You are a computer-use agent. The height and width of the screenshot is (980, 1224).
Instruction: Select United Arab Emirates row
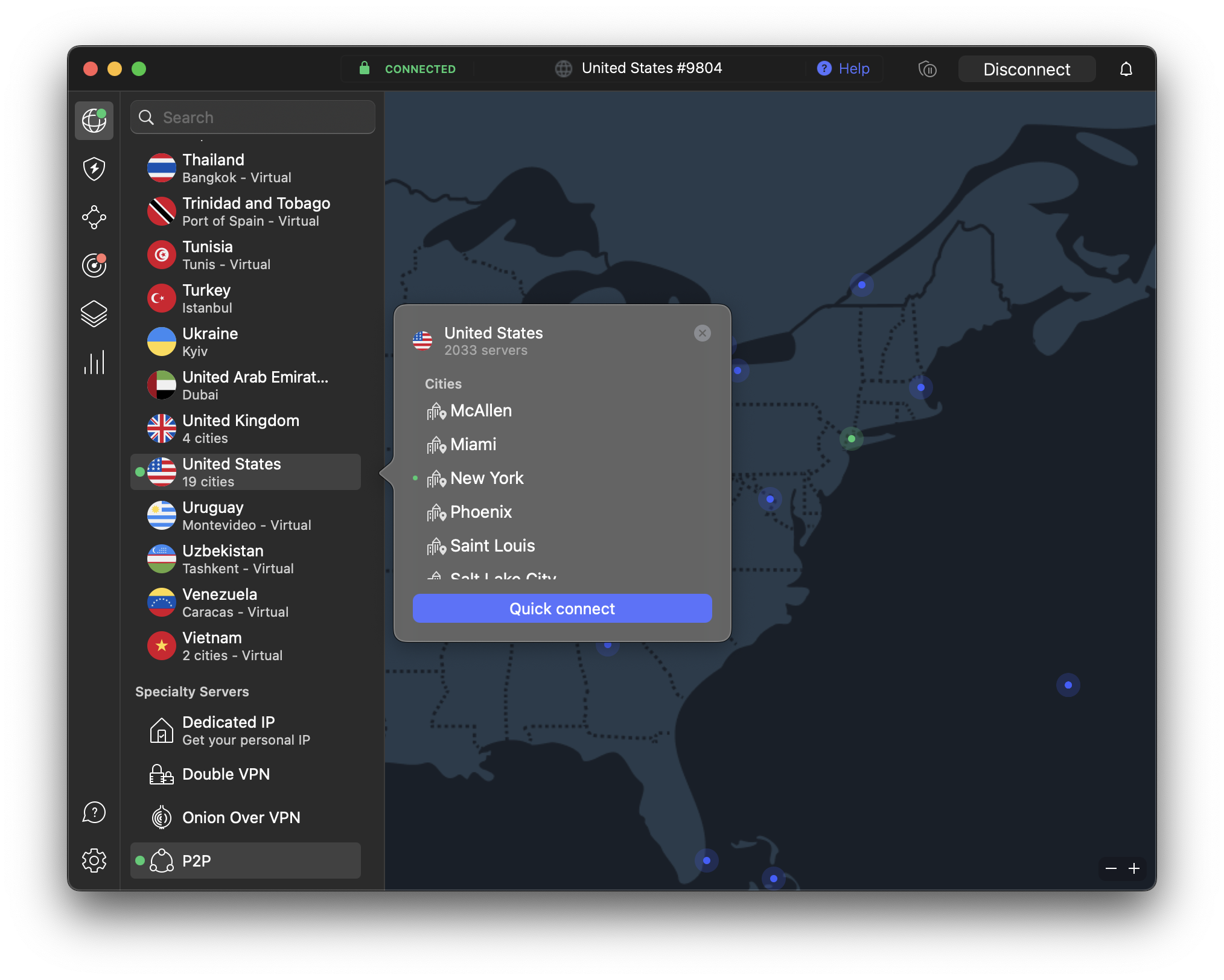(246, 385)
